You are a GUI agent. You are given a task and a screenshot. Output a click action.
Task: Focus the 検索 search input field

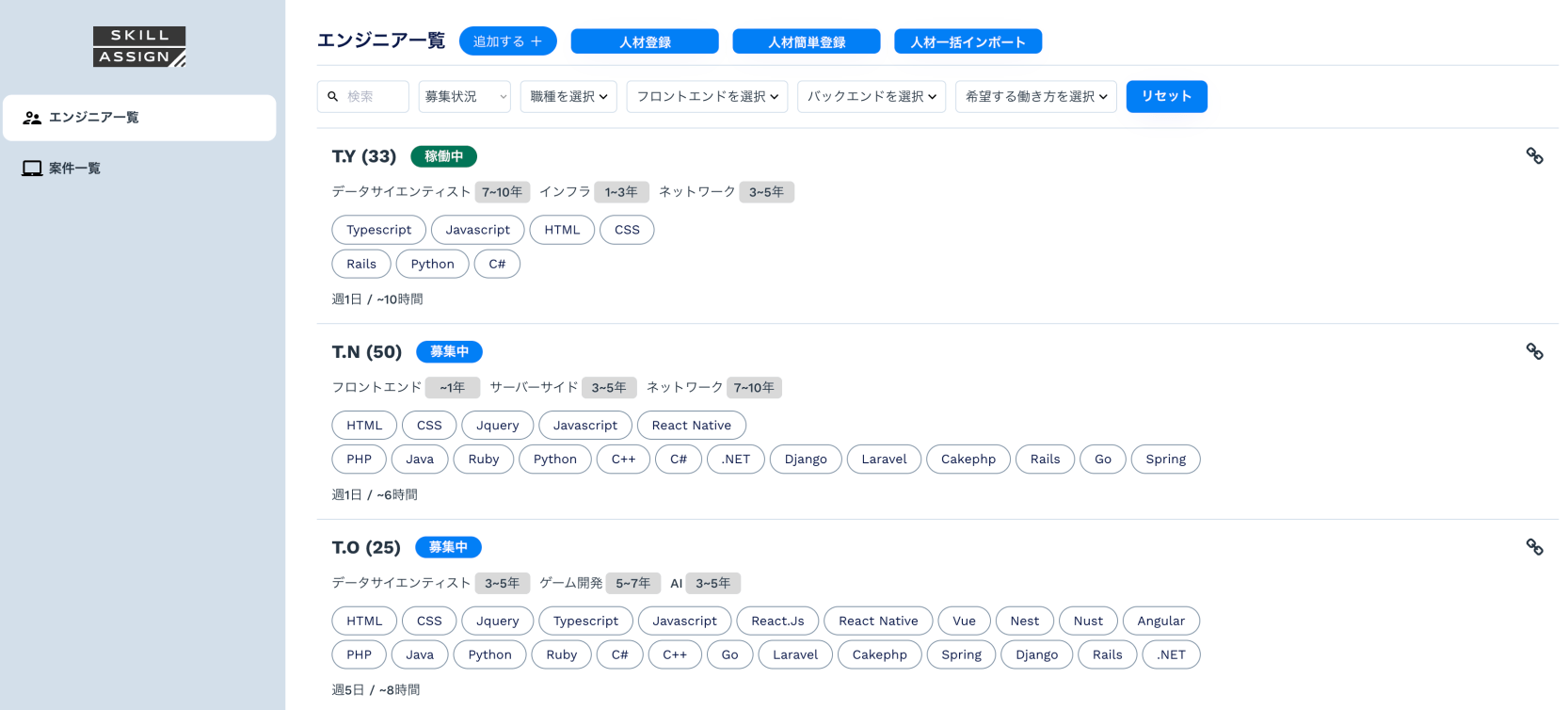(x=374, y=97)
